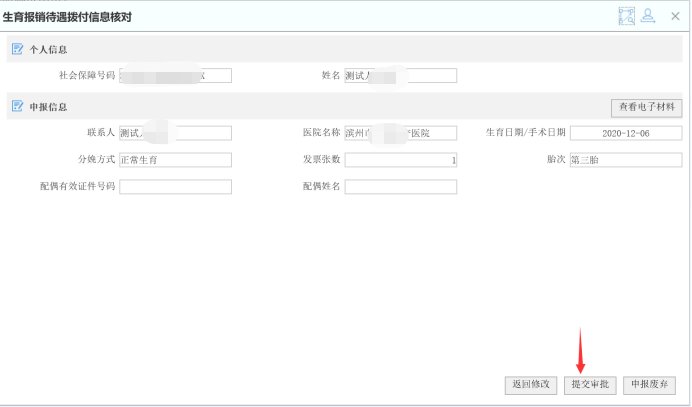Click the 联系人 input field
692x407 pixels.
tap(175, 133)
